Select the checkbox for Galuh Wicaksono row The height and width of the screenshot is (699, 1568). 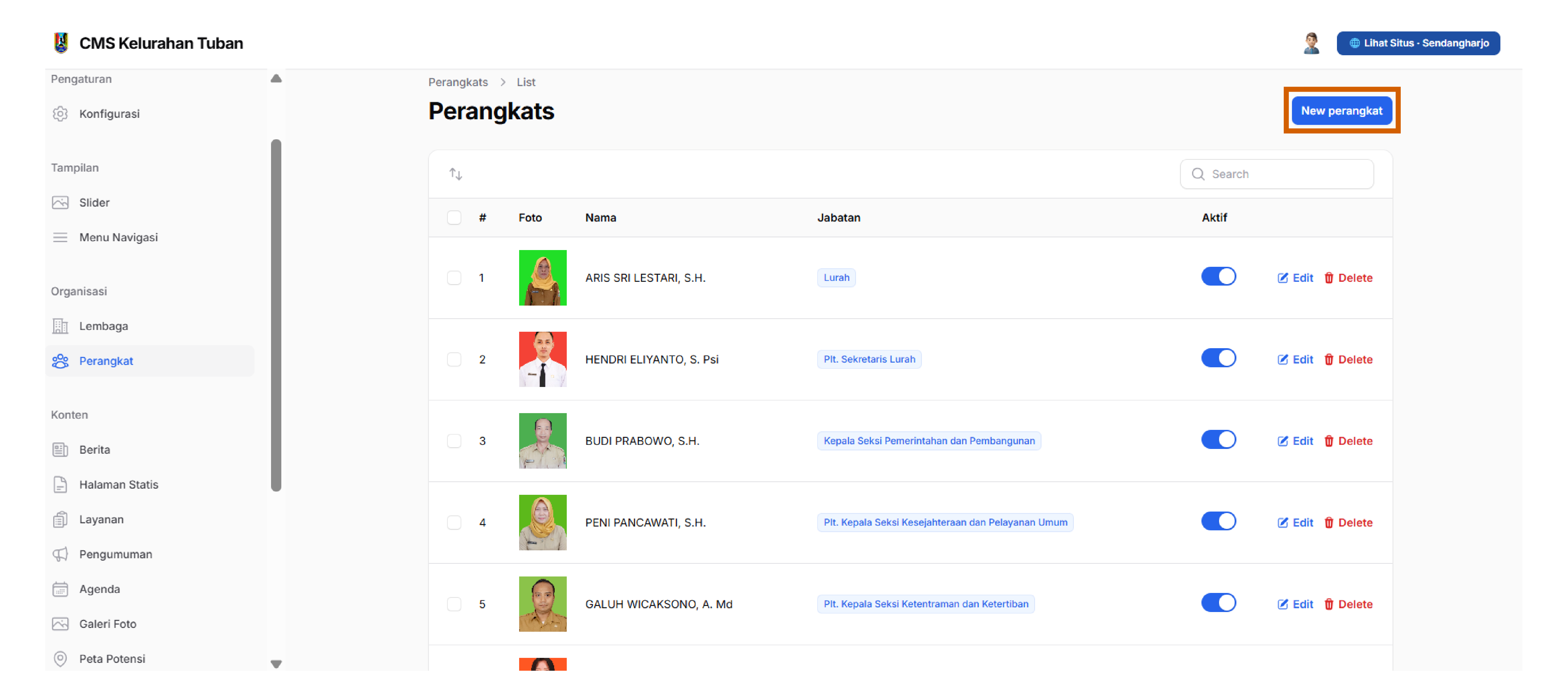click(x=454, y=604)
